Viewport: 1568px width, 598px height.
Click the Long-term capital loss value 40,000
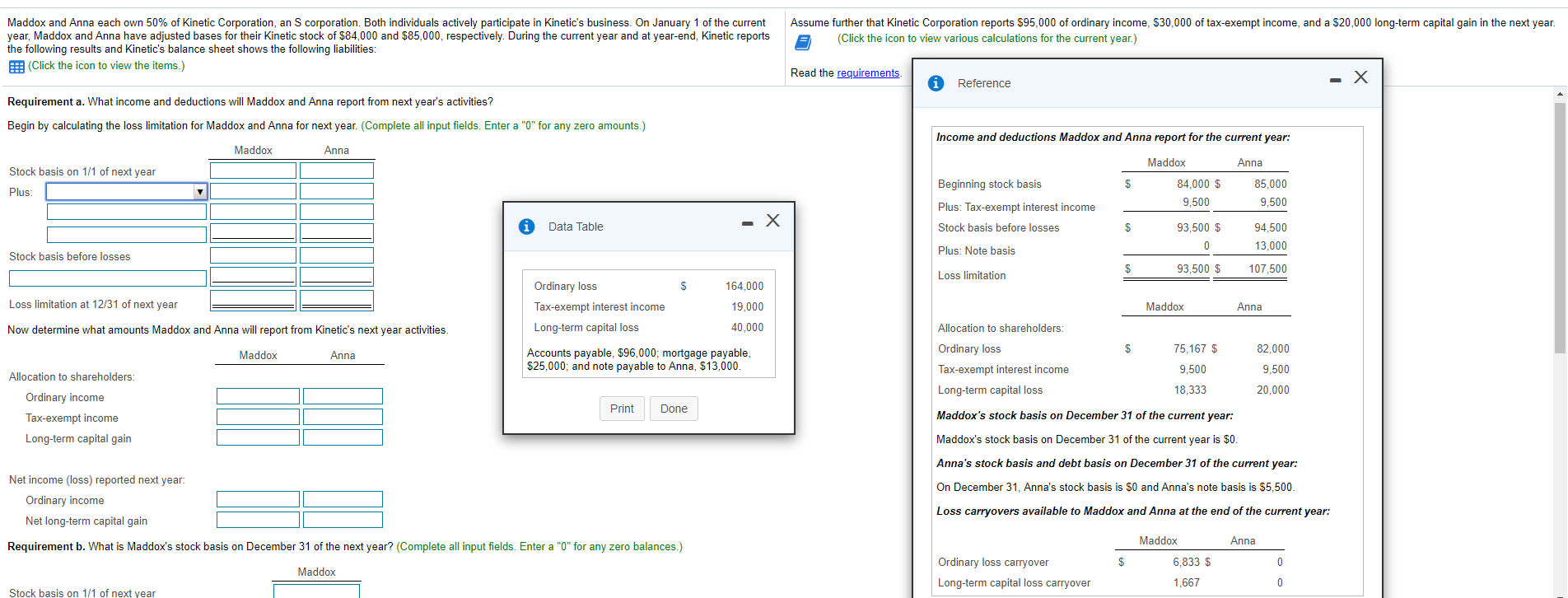pyautogui.click(x=747, y=328)
